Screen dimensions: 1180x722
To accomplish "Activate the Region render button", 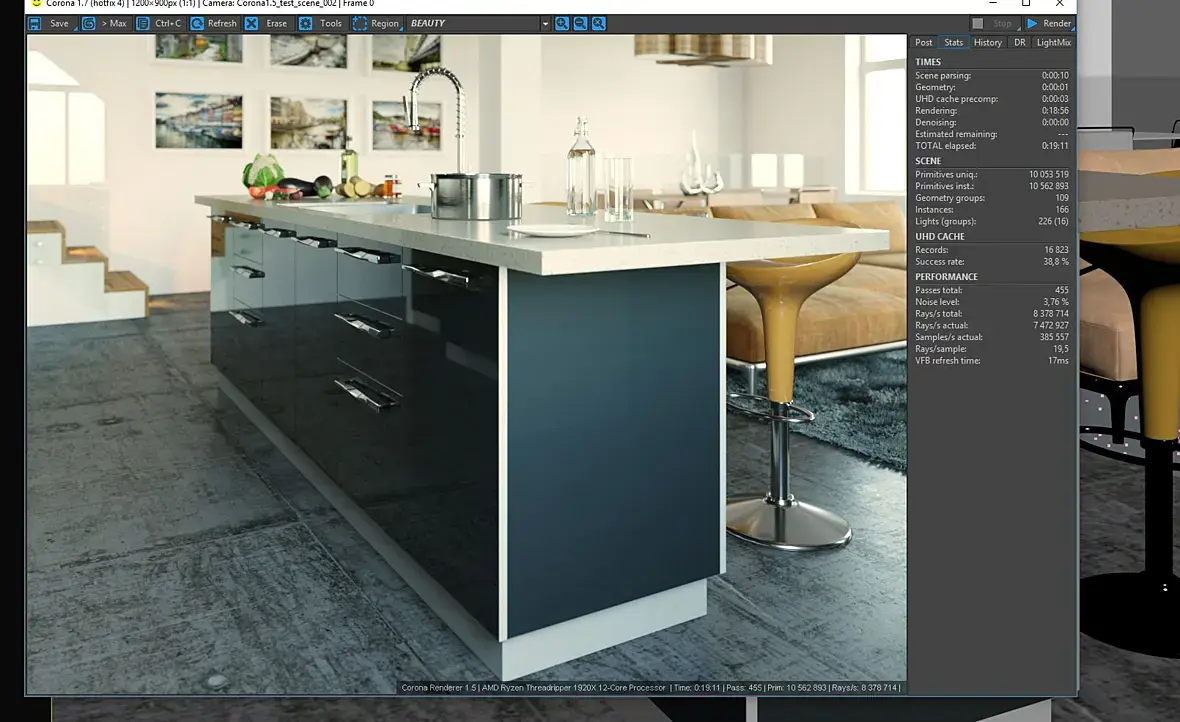I will coord(376,23).
